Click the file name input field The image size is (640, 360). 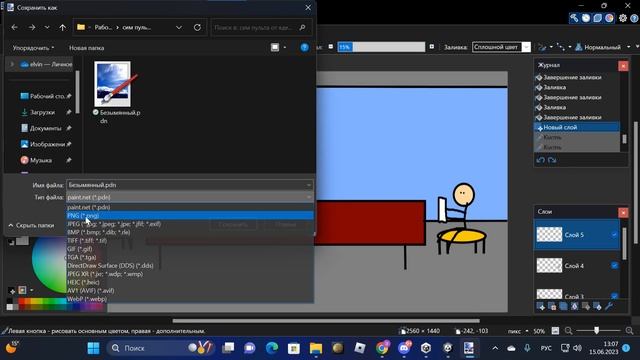pyautogui.click(x=186, y=185)
